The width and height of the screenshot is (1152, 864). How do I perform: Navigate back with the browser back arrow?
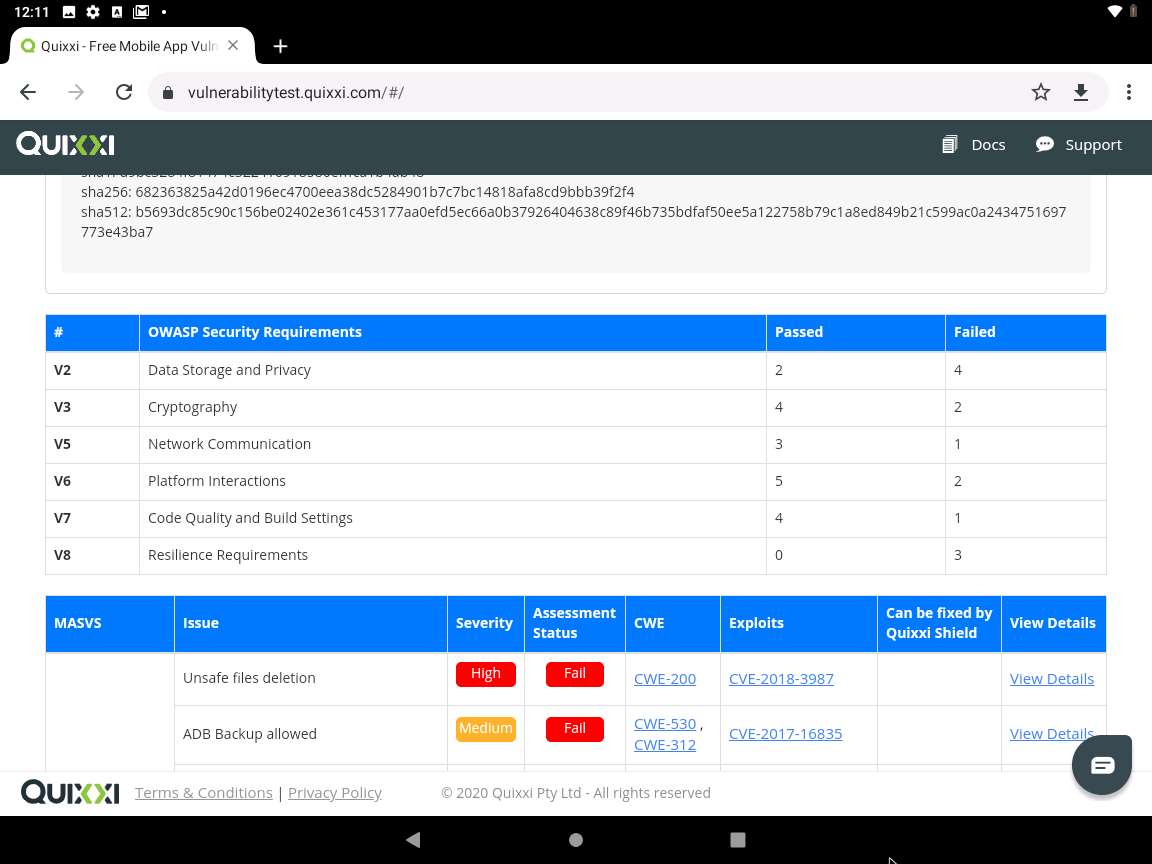coord(28,92)
